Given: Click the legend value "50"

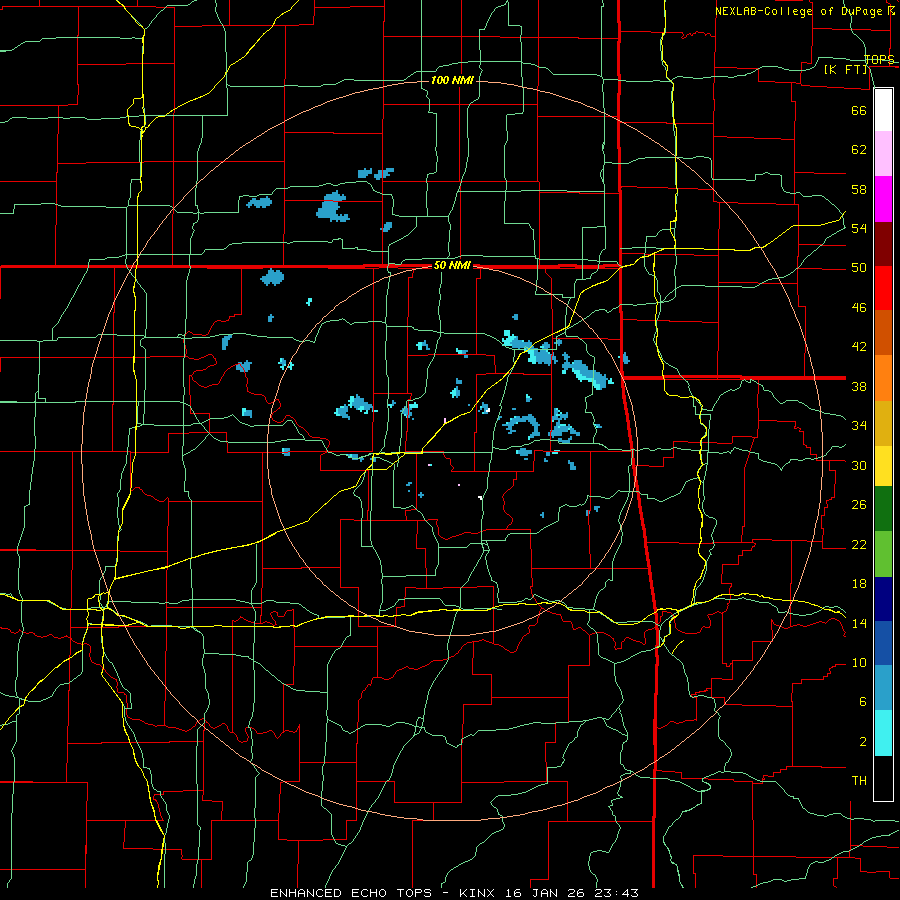Looking at the screenshot, I should click(859, 268).
